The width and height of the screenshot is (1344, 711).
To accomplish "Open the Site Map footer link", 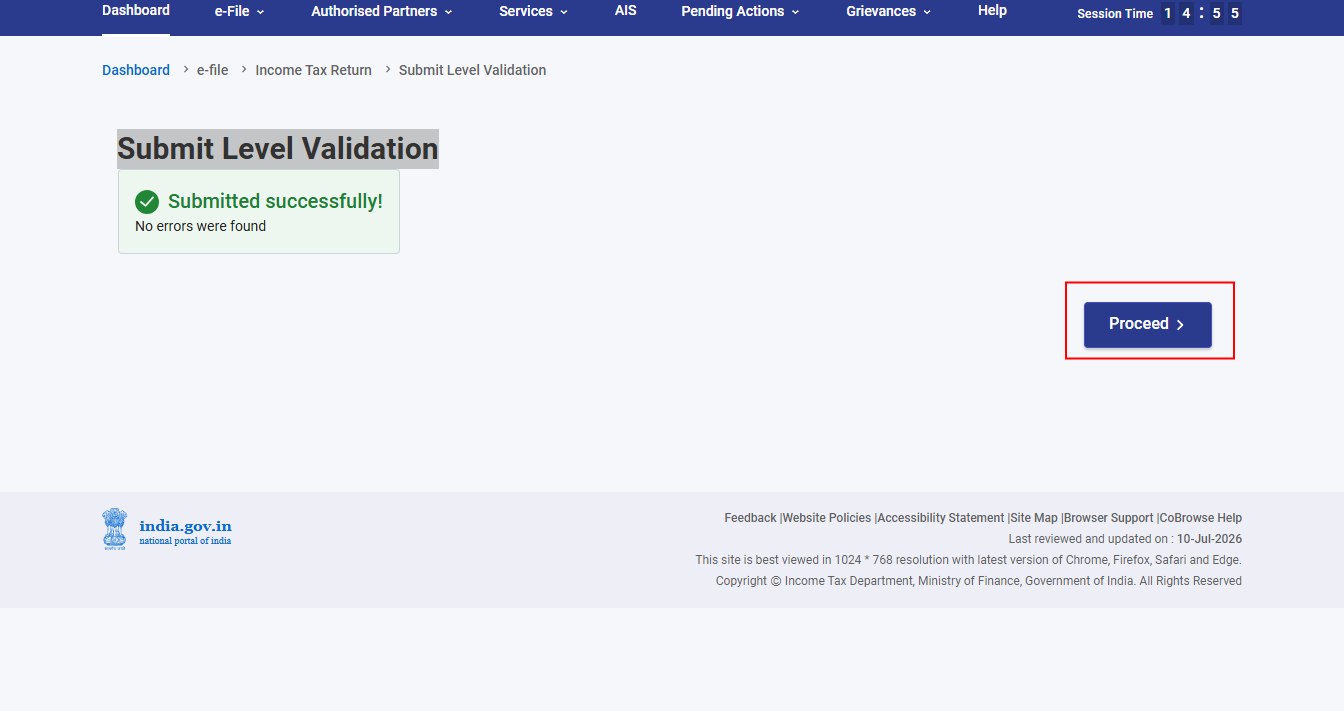I will point(1033,518).
